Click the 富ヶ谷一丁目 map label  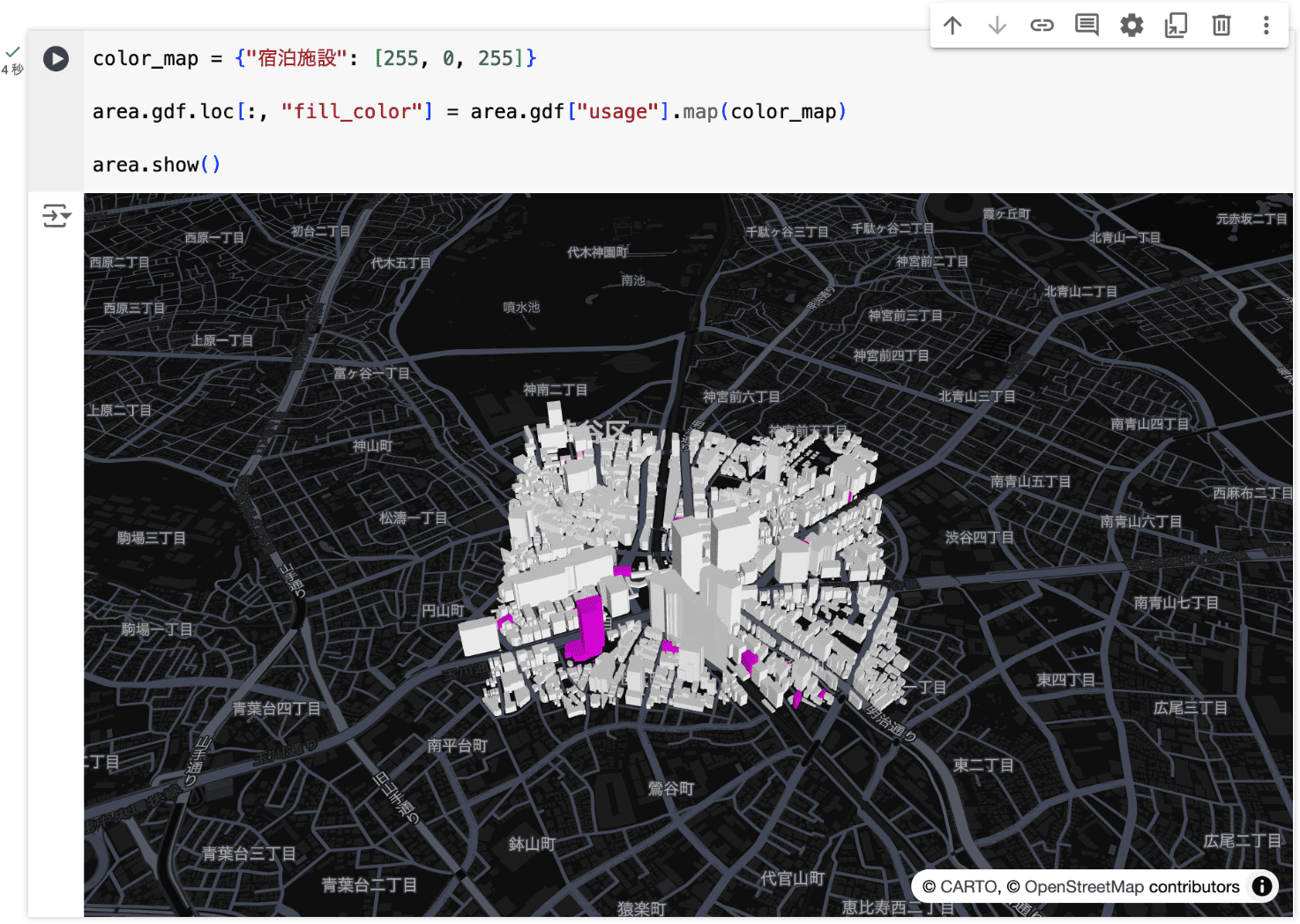371,373
